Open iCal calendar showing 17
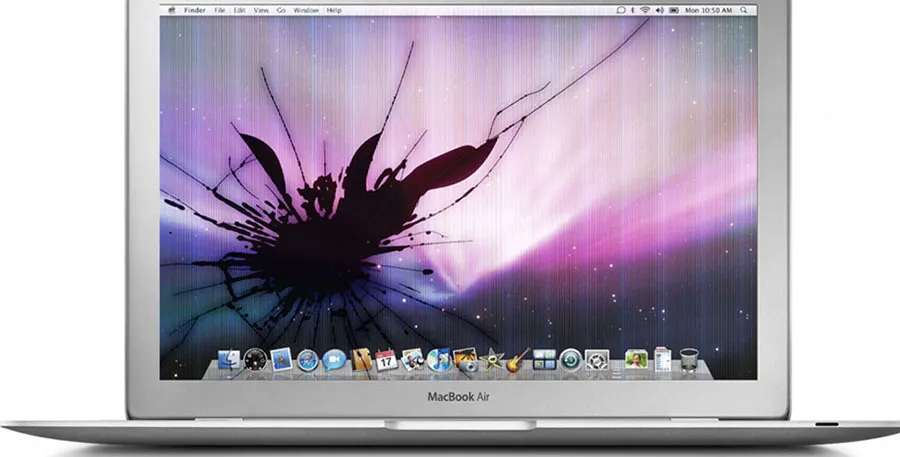900x457 pixels. coord(386,361)
